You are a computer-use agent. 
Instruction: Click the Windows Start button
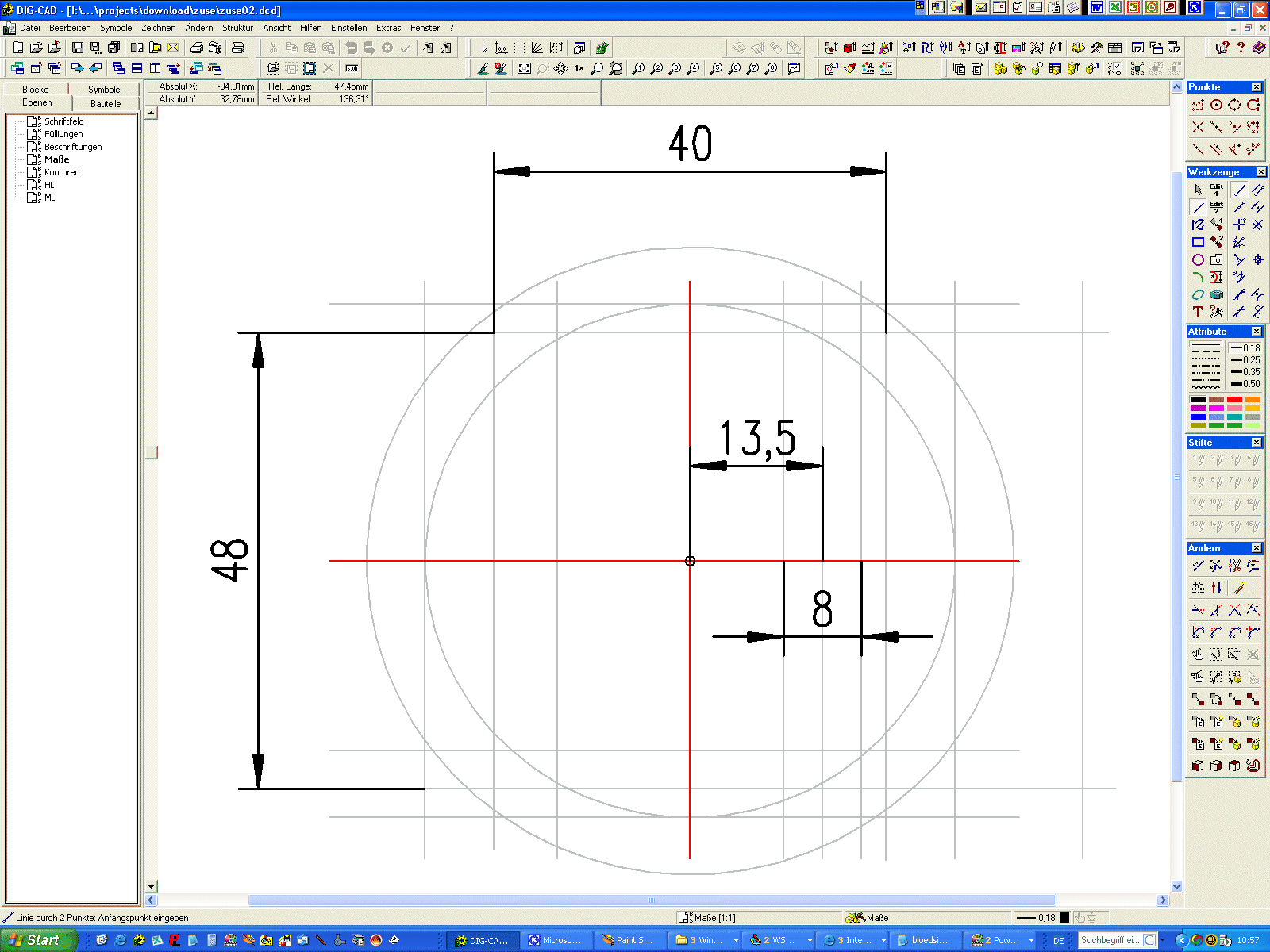38,940
